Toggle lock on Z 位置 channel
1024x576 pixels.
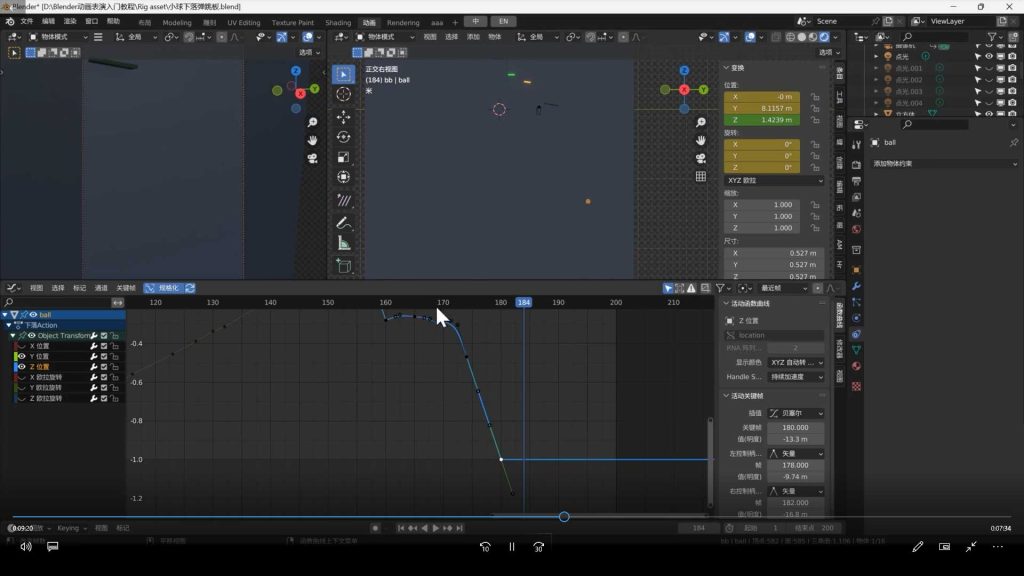pyautogui.click(x=115, y=367)
